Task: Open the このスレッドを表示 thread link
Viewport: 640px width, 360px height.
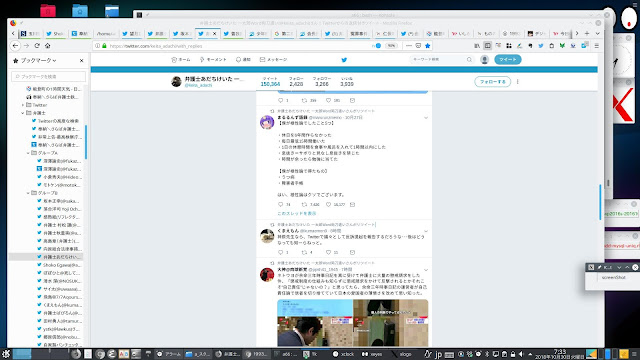Action: (296, 213)
